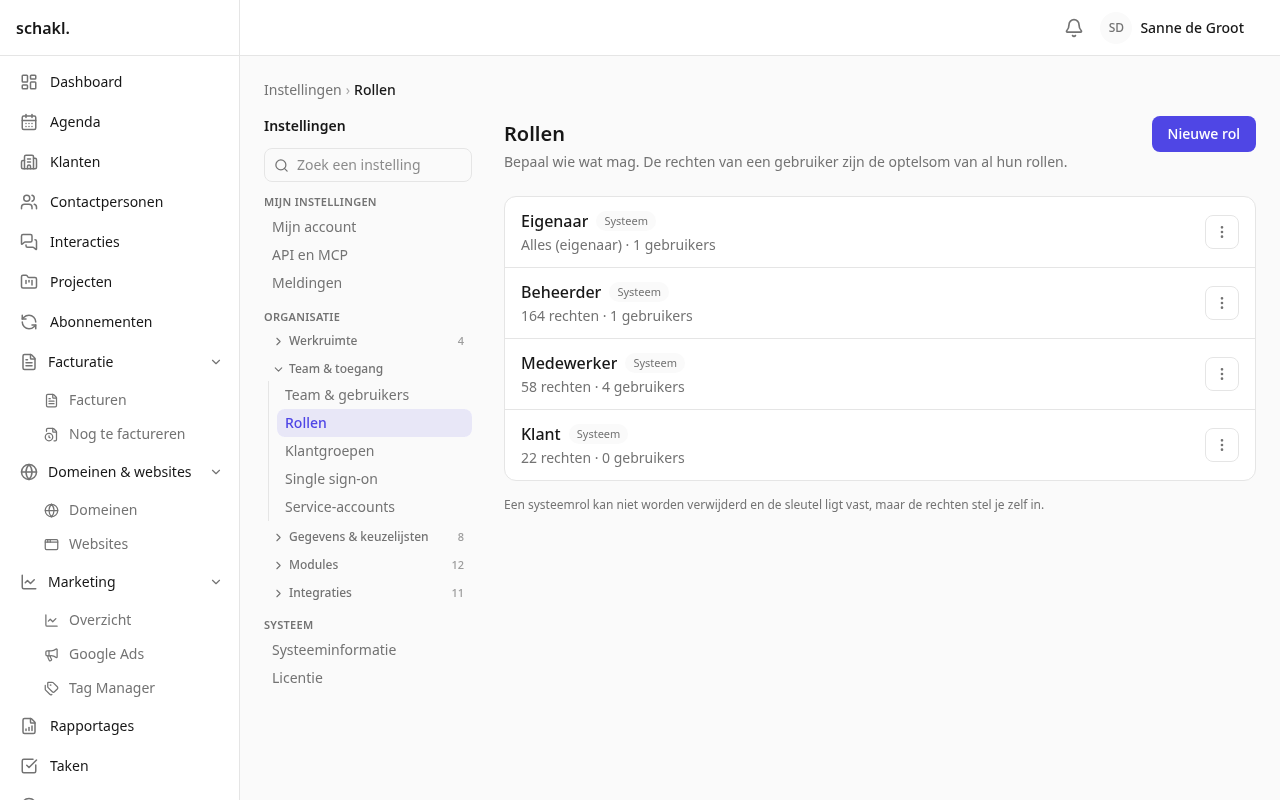The image size is (1280, 800).
Task: Open the Beheerder role options menu
Action: 1222,303
